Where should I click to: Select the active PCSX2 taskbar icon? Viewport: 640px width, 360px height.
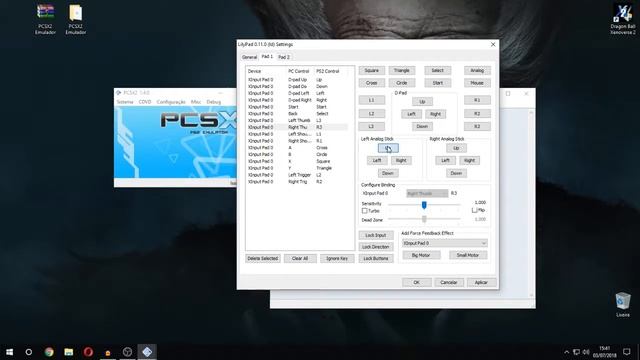tap(147, 352)
